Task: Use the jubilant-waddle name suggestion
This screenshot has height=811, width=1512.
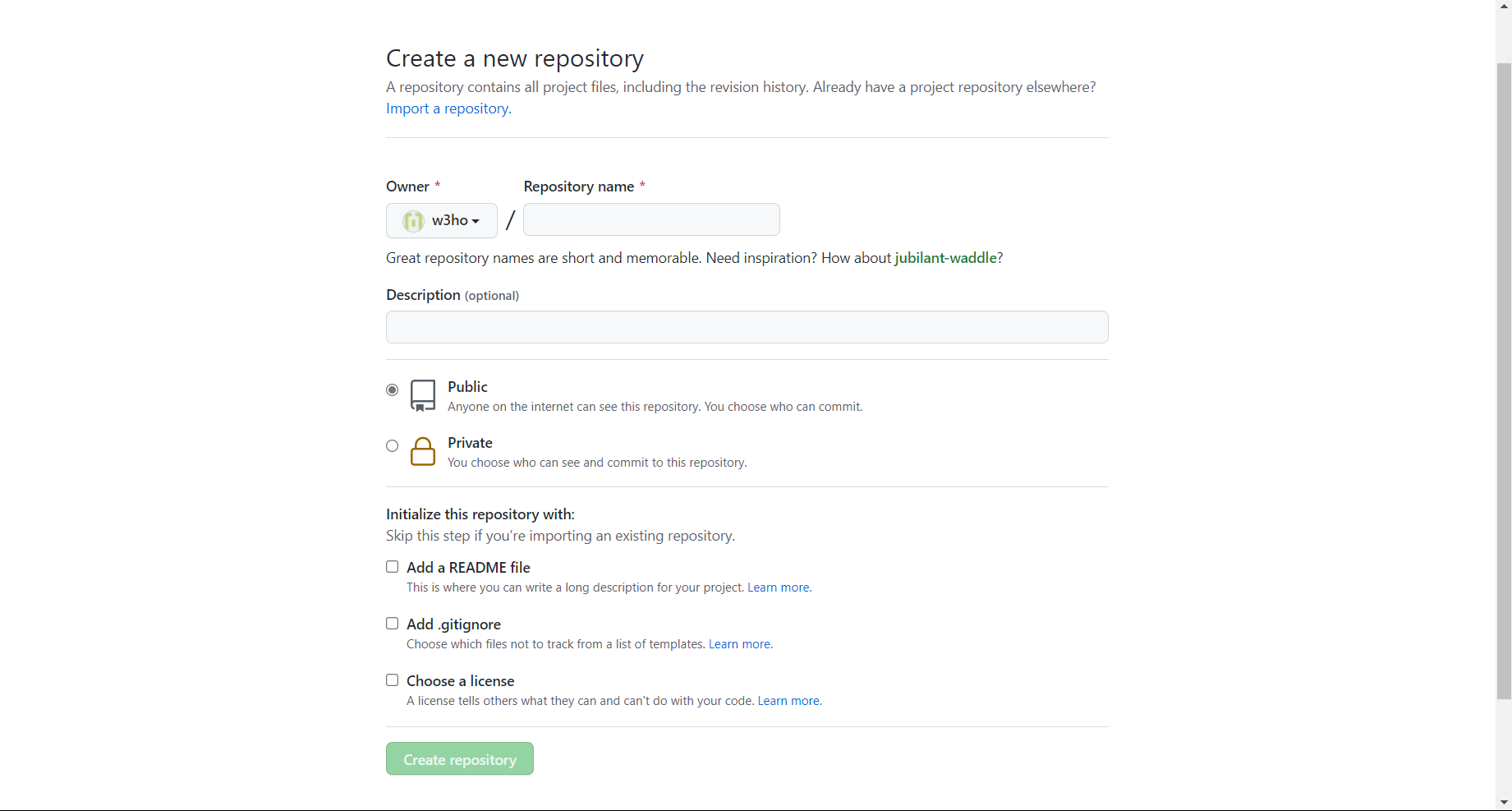Action: 945,258
